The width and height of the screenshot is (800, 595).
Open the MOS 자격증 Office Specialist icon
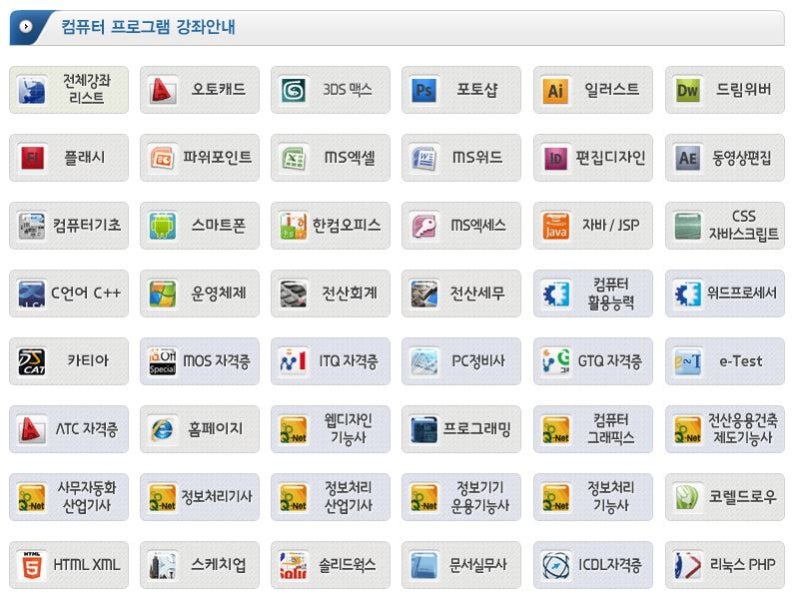coord(162,361)
